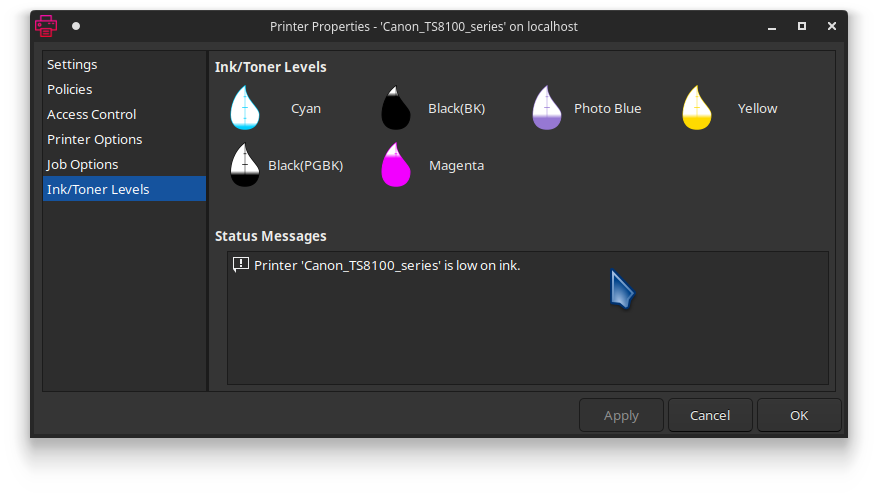
Task: Click the 'Black(PGBK)' label
Action: click(306, 166)
